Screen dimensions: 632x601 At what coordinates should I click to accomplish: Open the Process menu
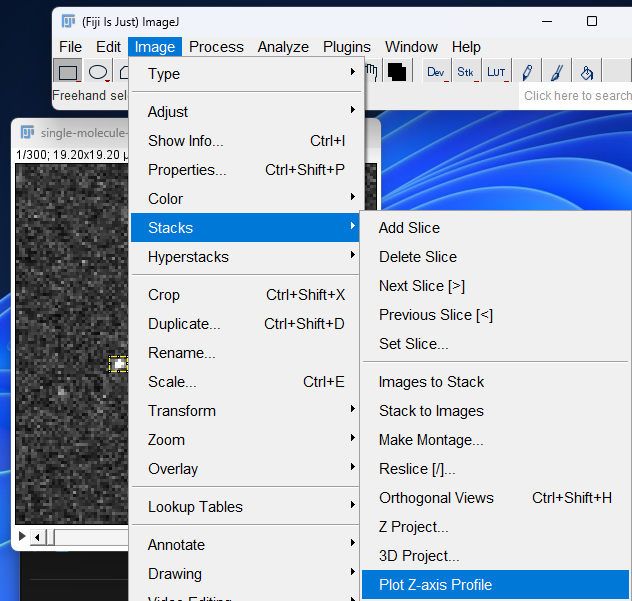(x=216, y=47)
